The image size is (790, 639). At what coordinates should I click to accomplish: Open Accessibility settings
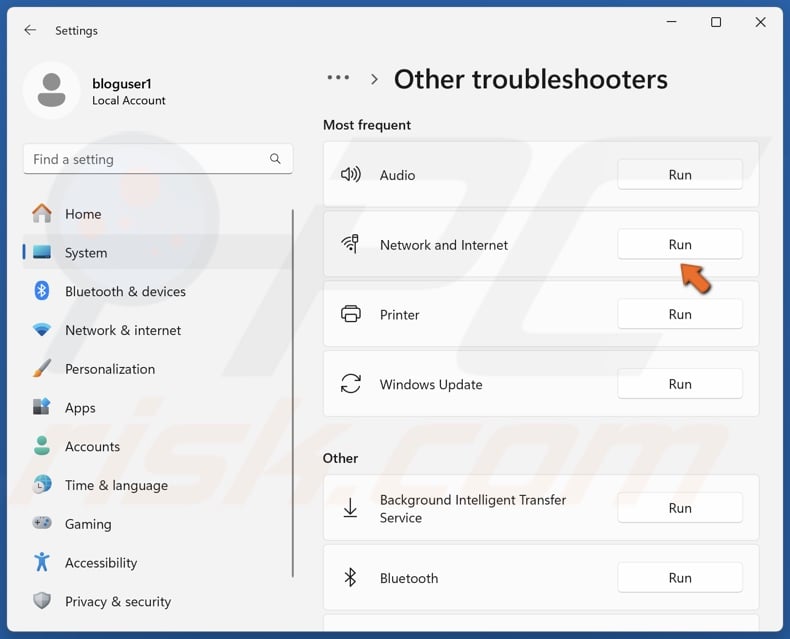(157, 563)
